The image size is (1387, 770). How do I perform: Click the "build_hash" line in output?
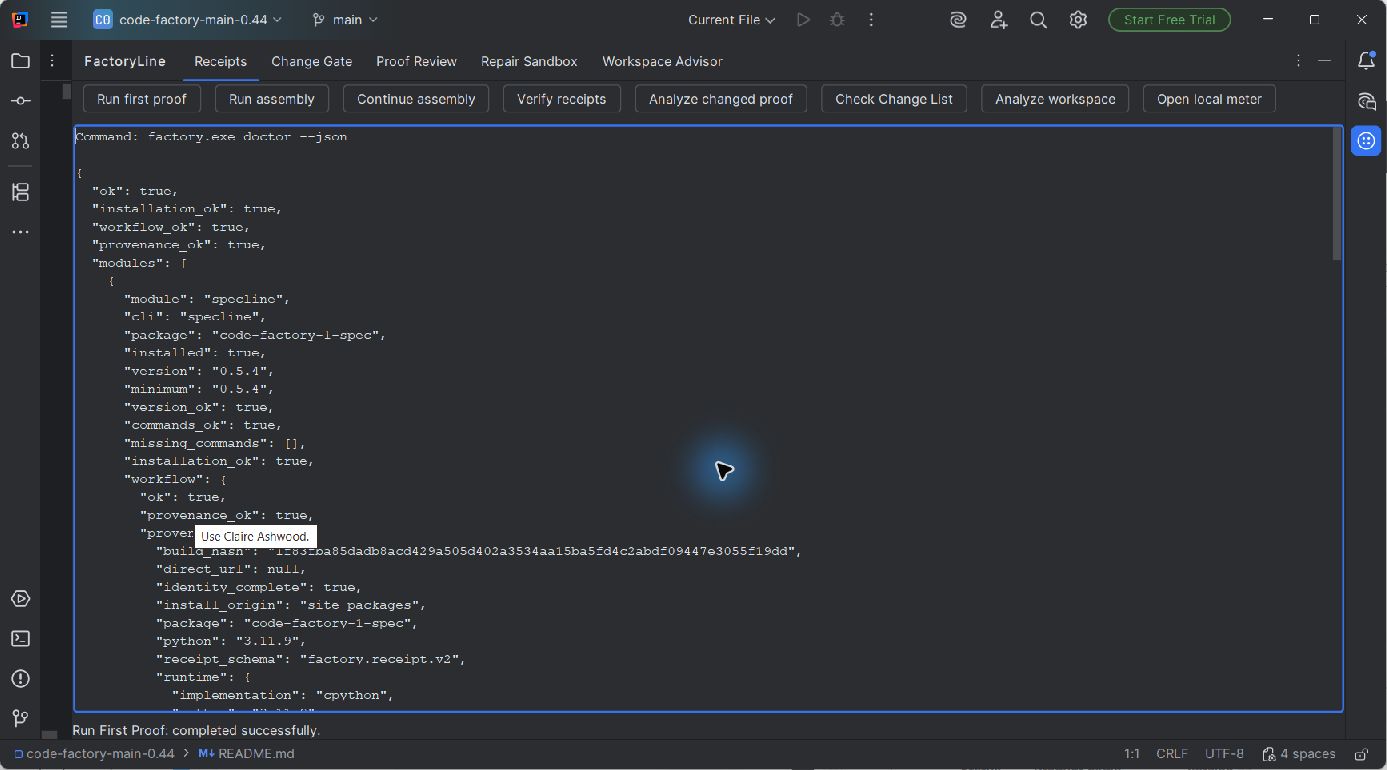(x=478, y=551)
